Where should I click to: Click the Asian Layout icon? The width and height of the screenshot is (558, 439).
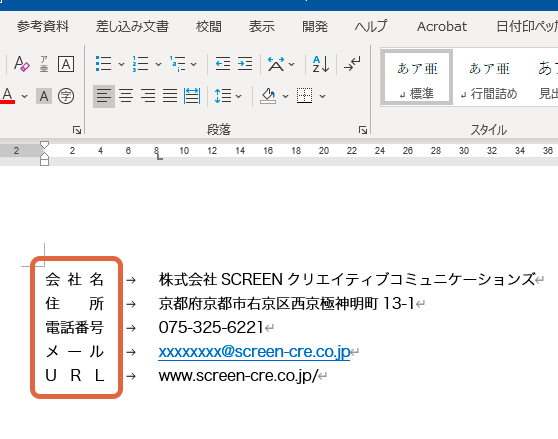point(276,64)
